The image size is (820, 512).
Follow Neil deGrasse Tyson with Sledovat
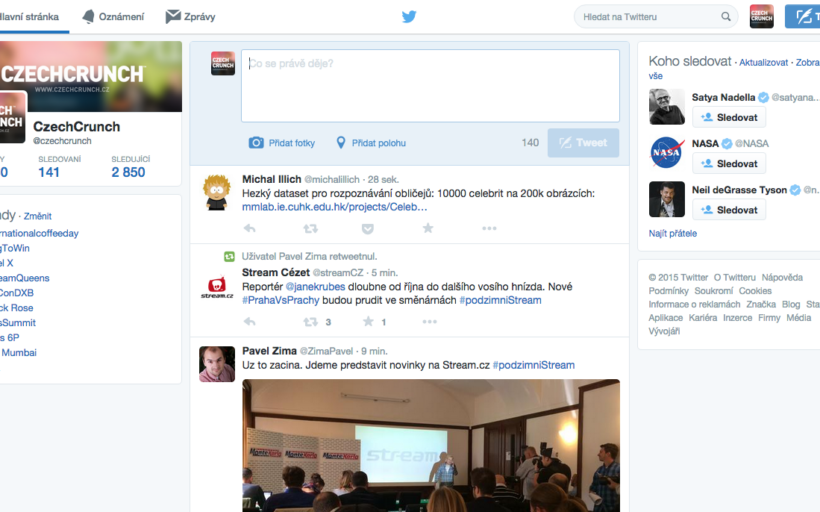[x=729, y=209]
